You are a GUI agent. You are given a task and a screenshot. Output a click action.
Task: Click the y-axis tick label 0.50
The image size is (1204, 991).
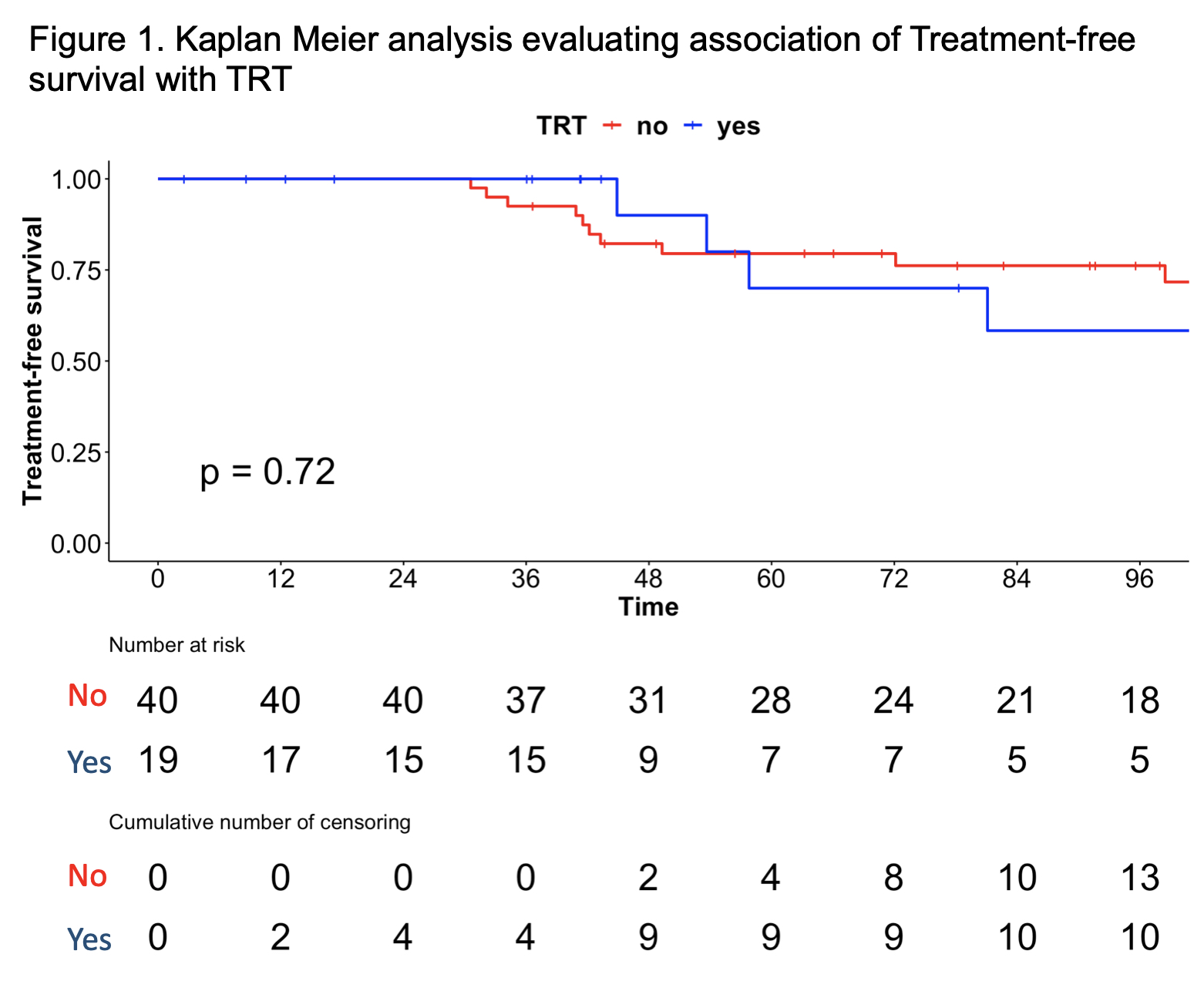pyautogui.click(x=76, y=361)
